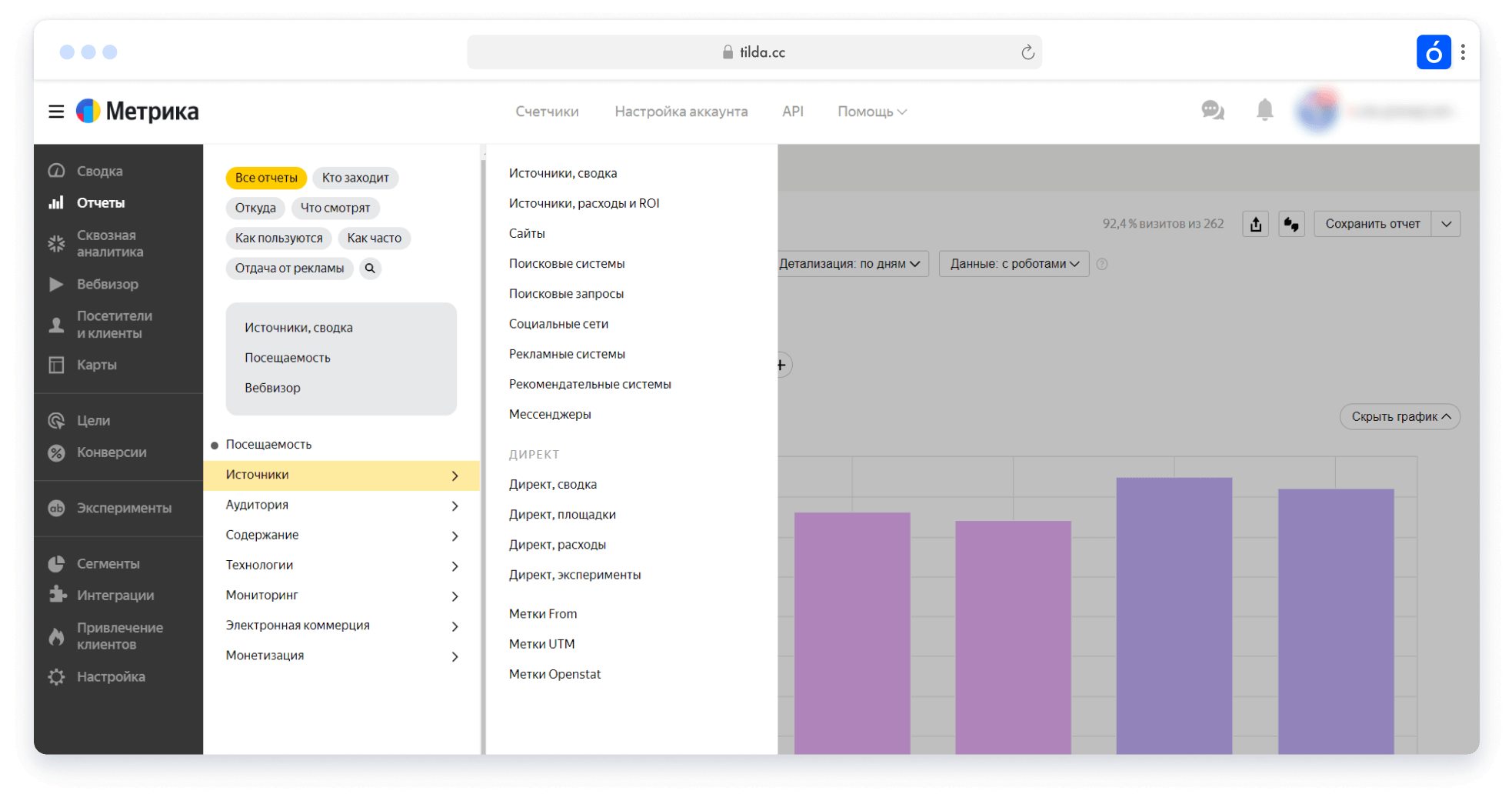Open the Источники, сводка report in submenu
The image size is (1512, 801).
pos(563,173)
